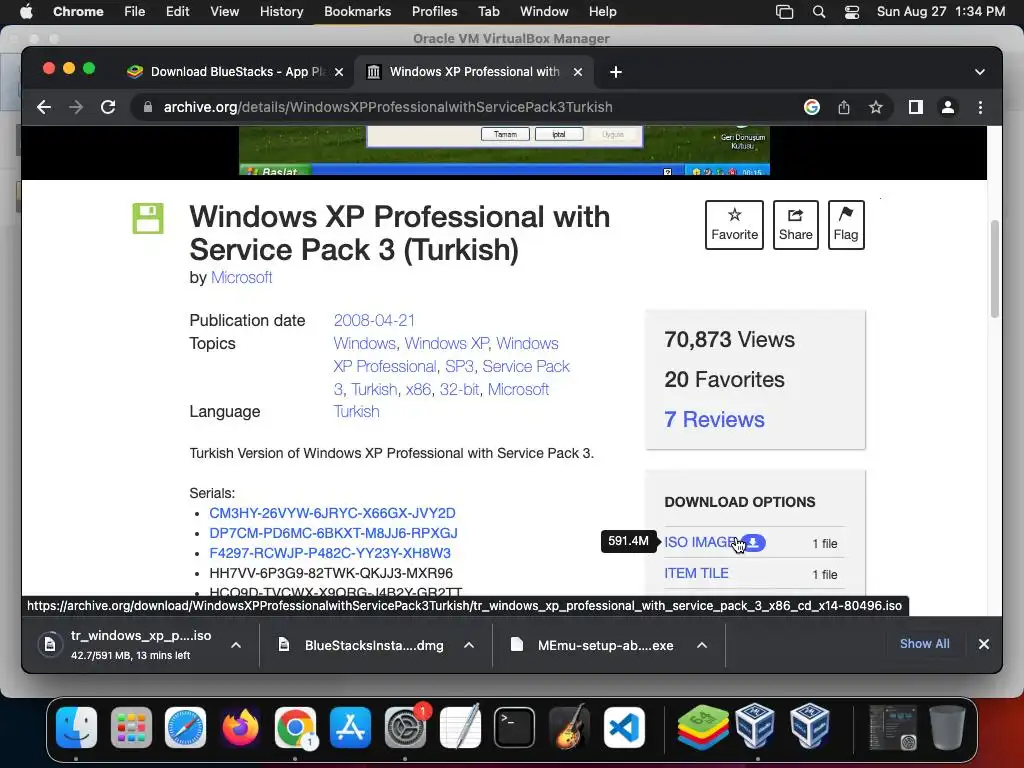Open Control Center in the menu bar
This screenshot has width=1024, height=768.
point(852,12)
